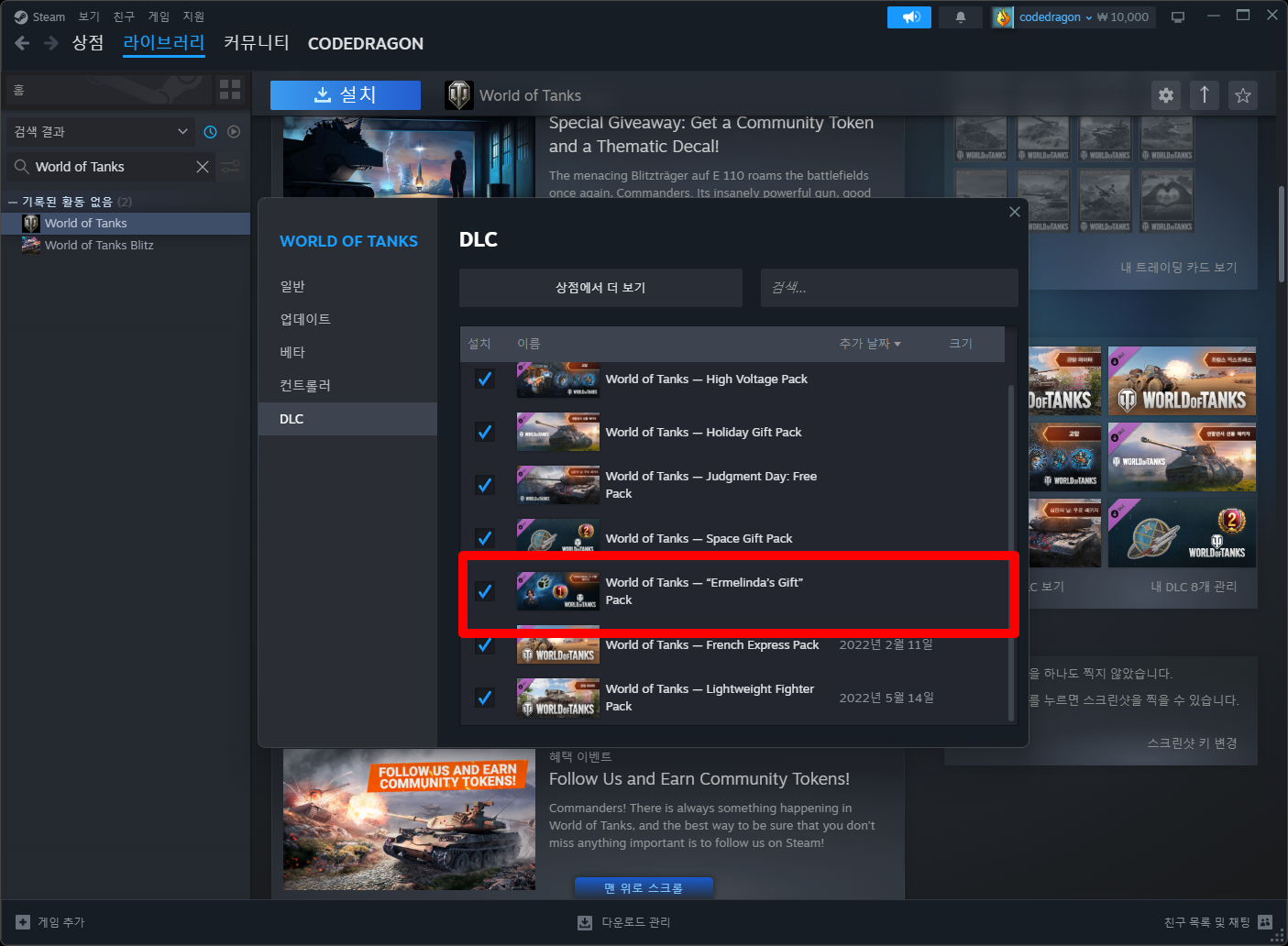Click the World of Tanks header game icon
The image size is (1288, 946).
click(x=459, y=95)
